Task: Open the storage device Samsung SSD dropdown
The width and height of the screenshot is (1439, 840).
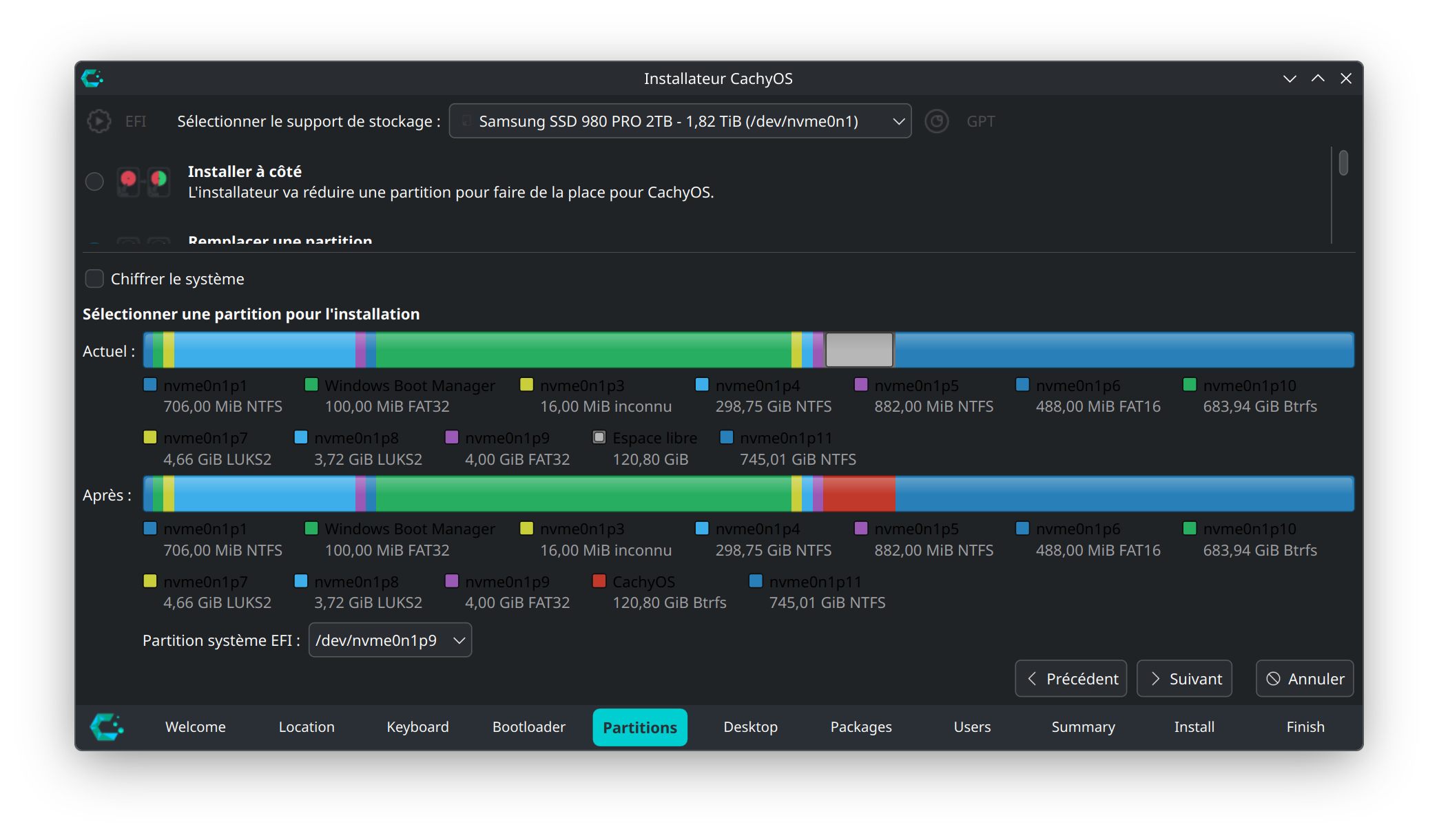Action: 680,121
